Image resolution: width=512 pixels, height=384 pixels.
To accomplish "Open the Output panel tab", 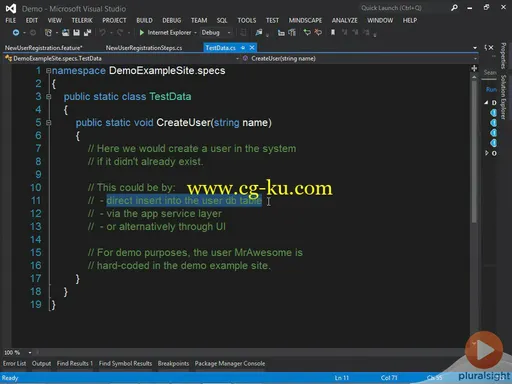I will click(x=41, y=363).
